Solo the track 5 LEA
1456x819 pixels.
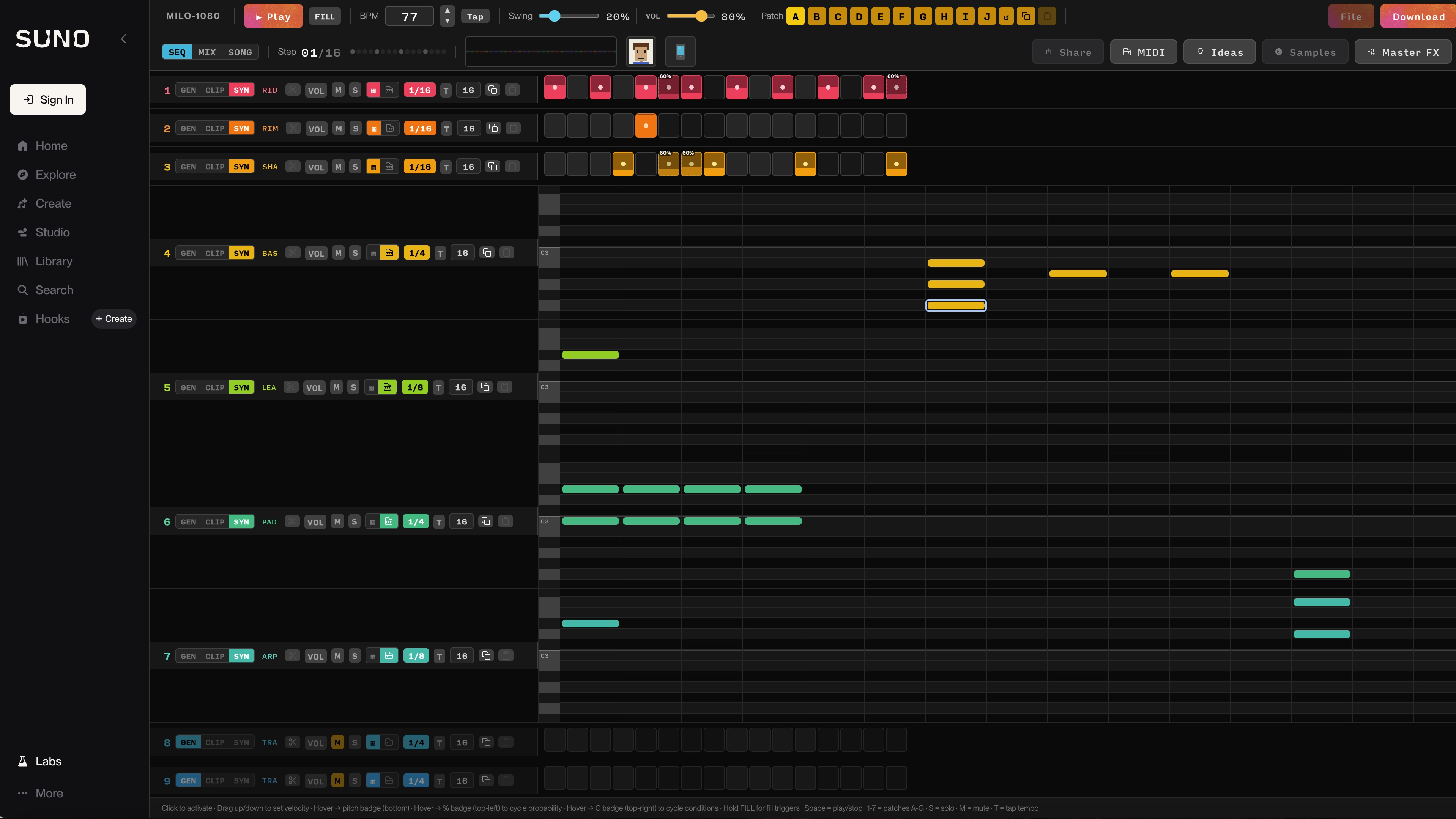click(353, 388)
